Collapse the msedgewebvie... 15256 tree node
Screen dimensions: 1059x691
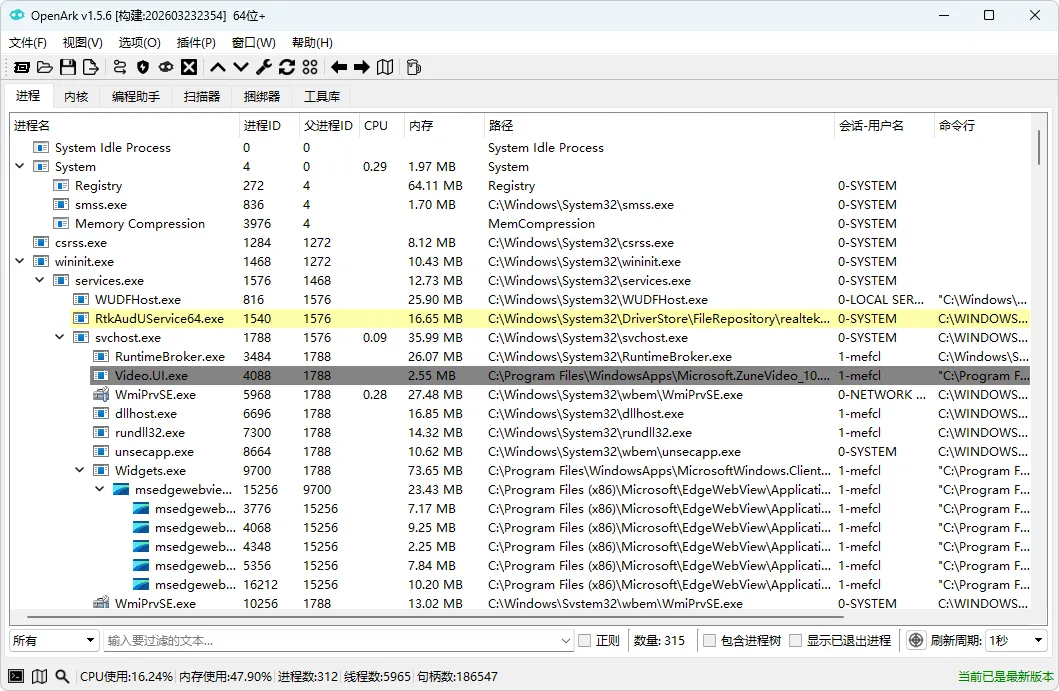99,489
